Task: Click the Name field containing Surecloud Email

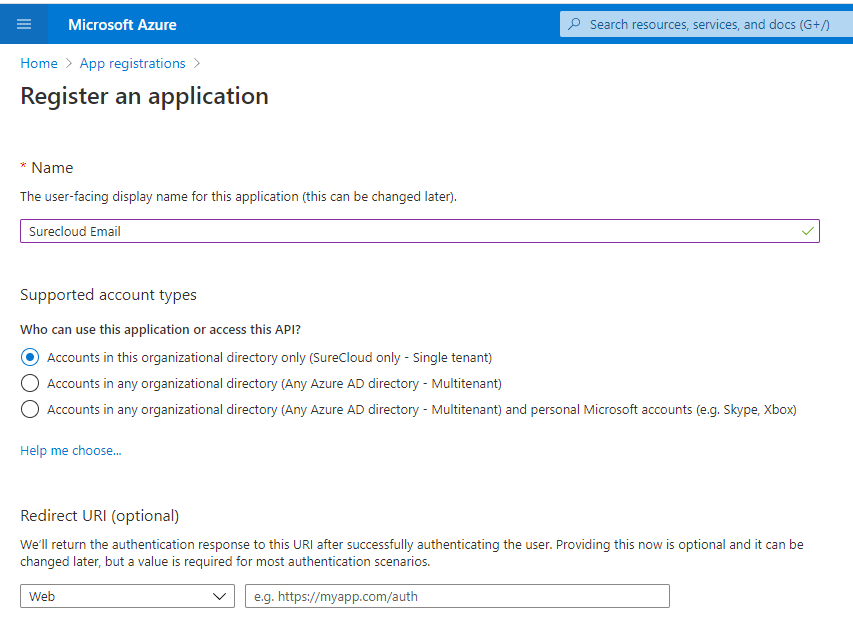Action: pos(419,231)
